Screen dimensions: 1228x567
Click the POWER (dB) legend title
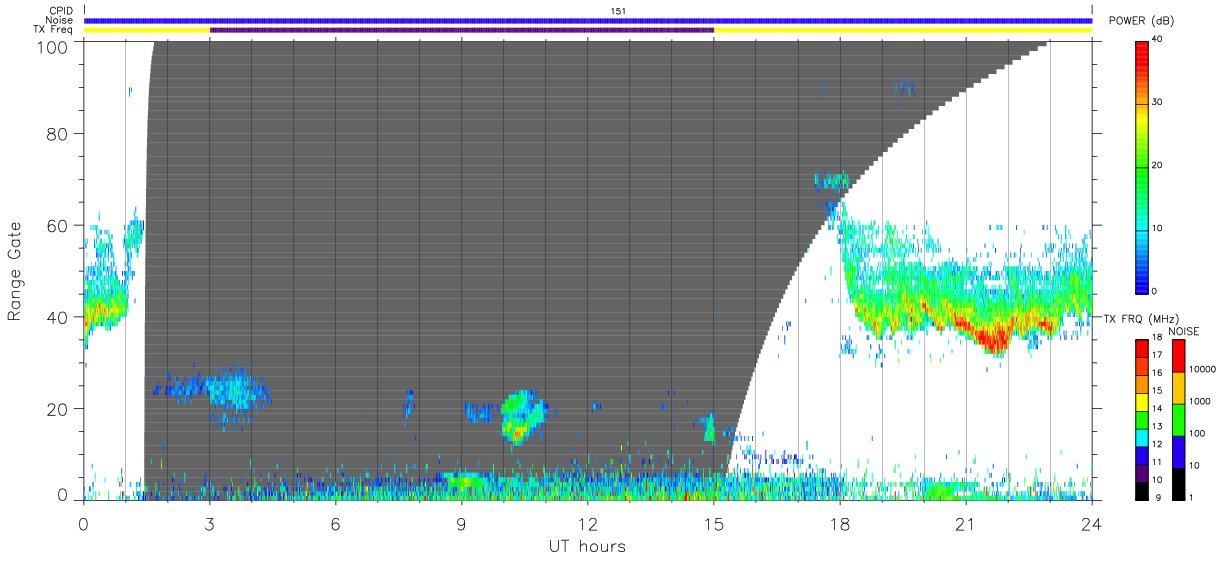coord(1142,21)
